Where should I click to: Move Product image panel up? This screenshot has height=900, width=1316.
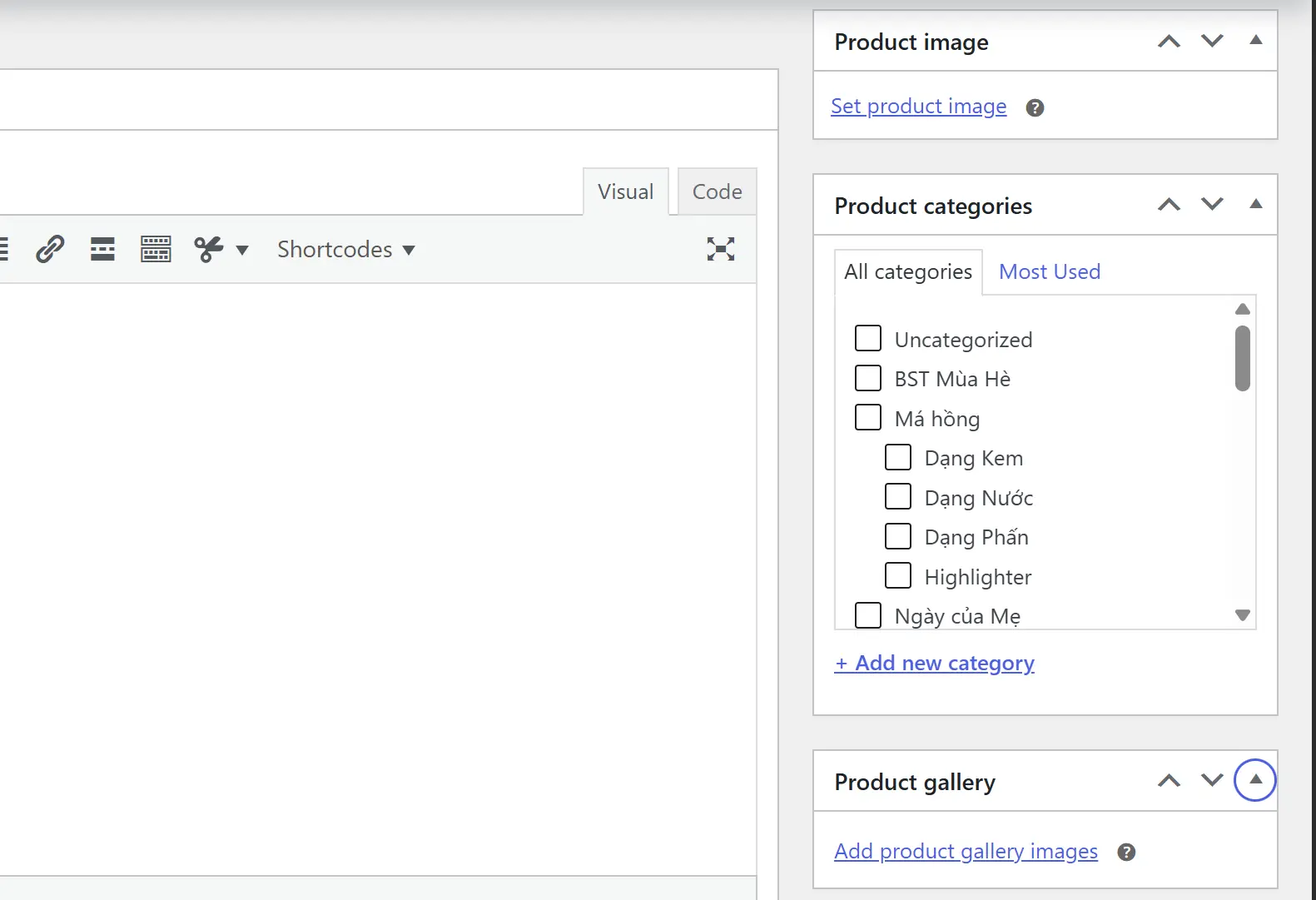click(x=1170, y=42)
